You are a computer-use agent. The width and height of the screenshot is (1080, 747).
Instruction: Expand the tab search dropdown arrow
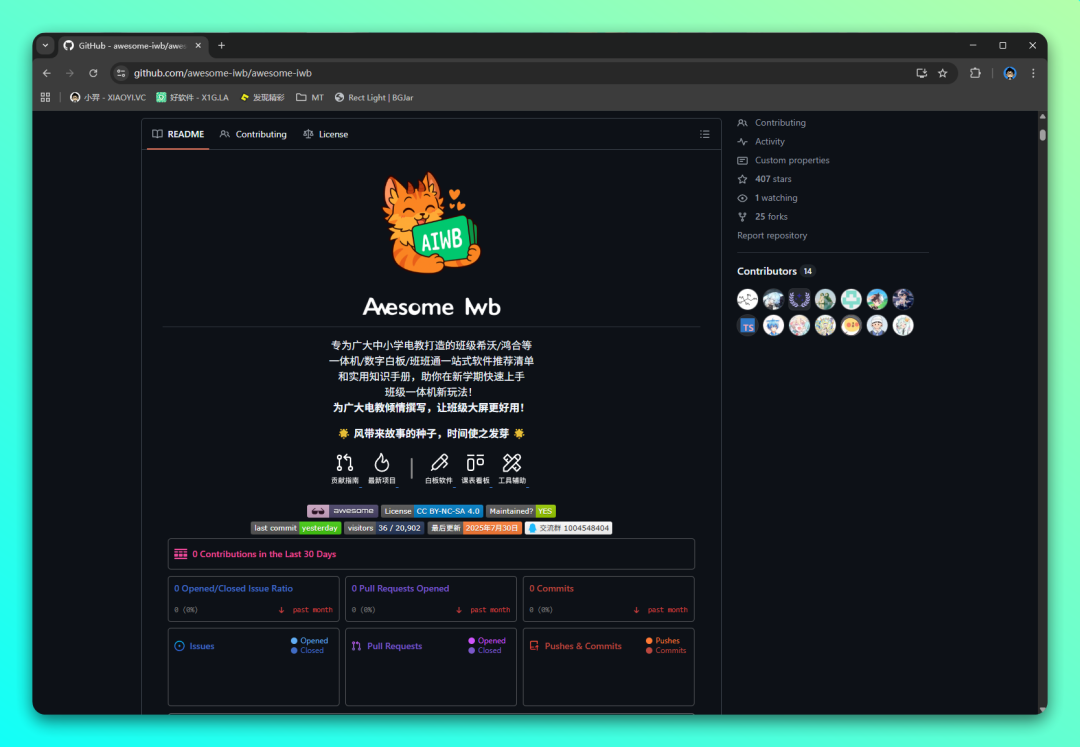45,45
